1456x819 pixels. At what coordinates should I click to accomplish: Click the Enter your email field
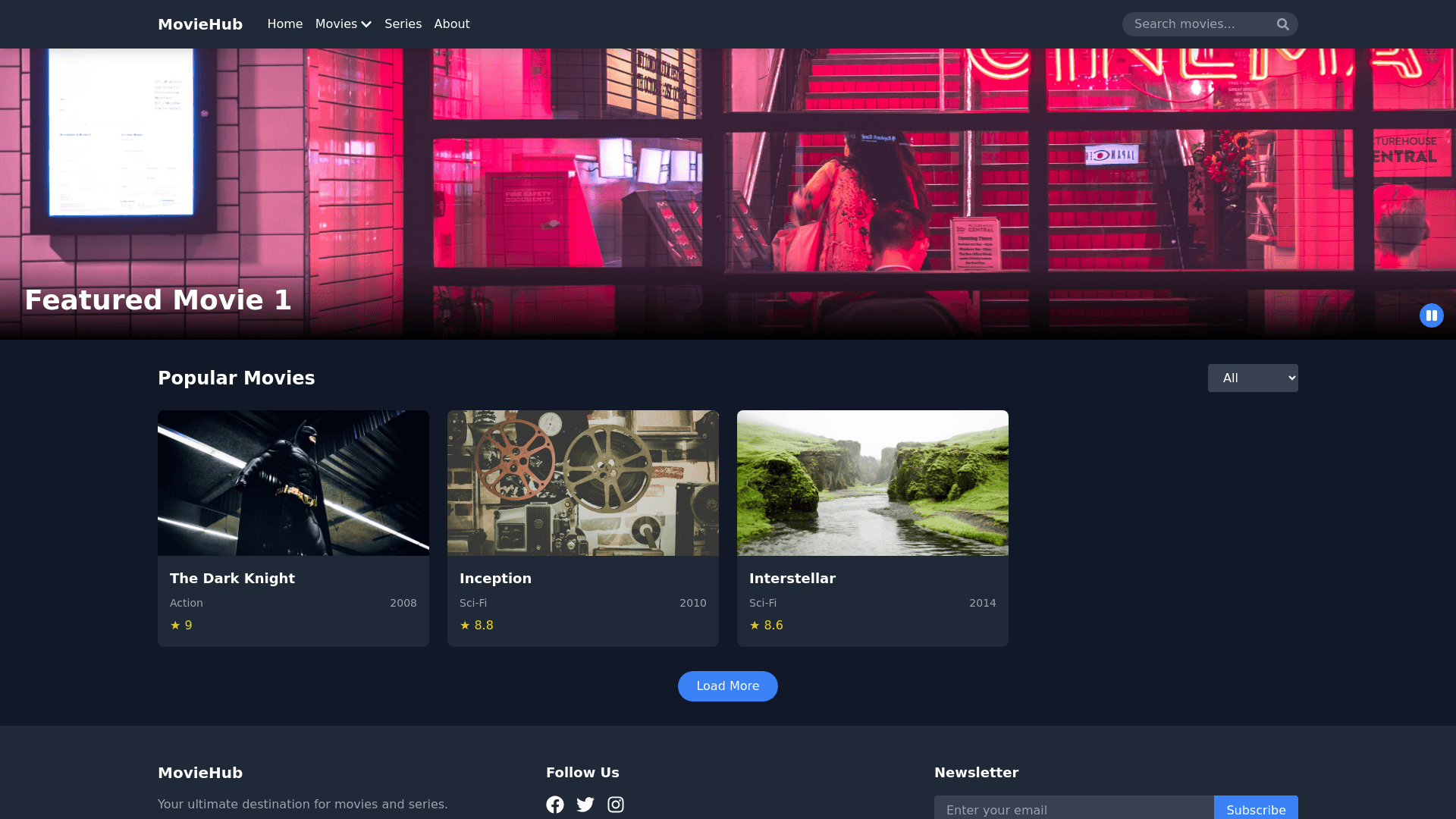1073,809
